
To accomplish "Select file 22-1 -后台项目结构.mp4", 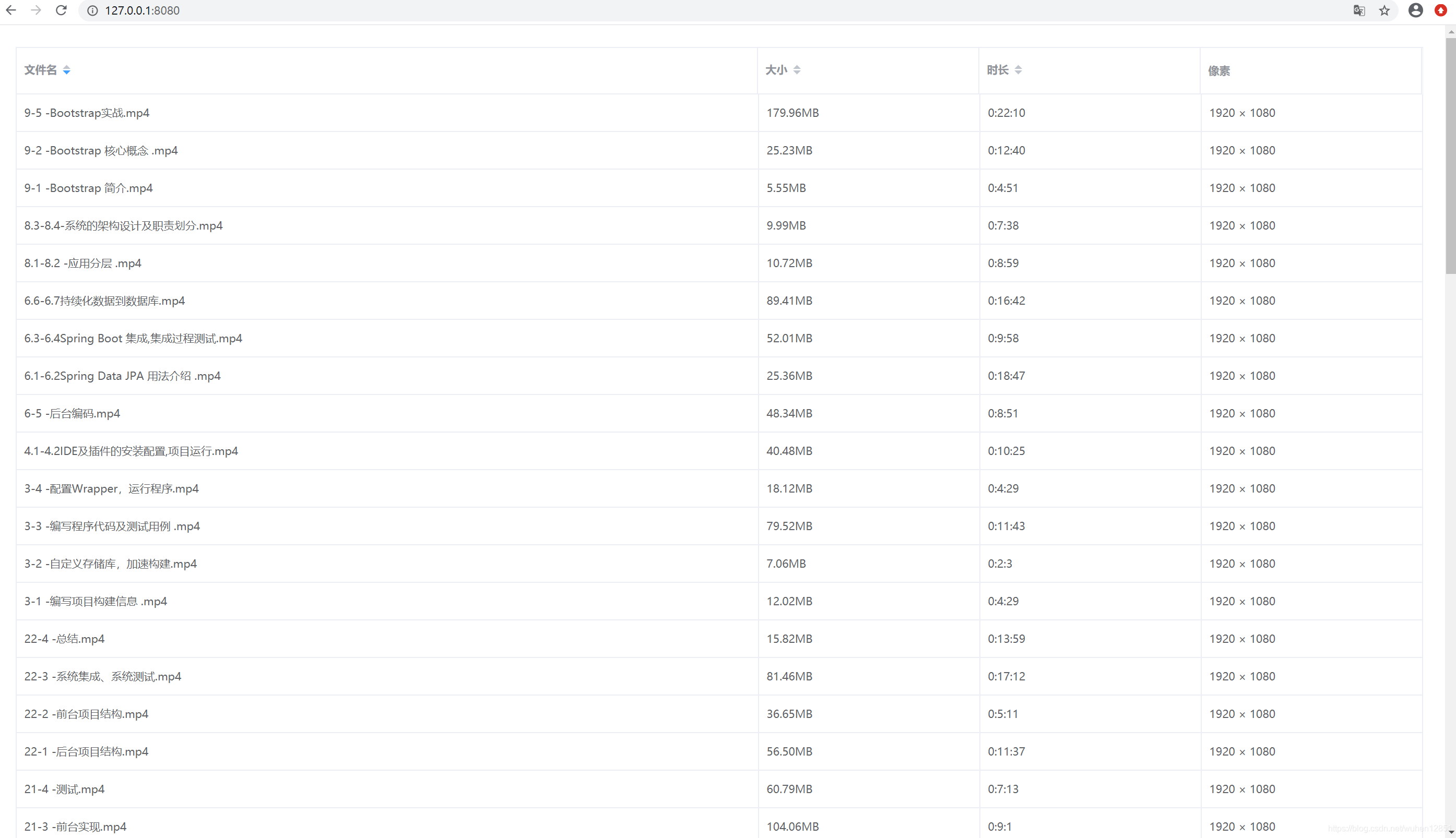I will [86, 752].
